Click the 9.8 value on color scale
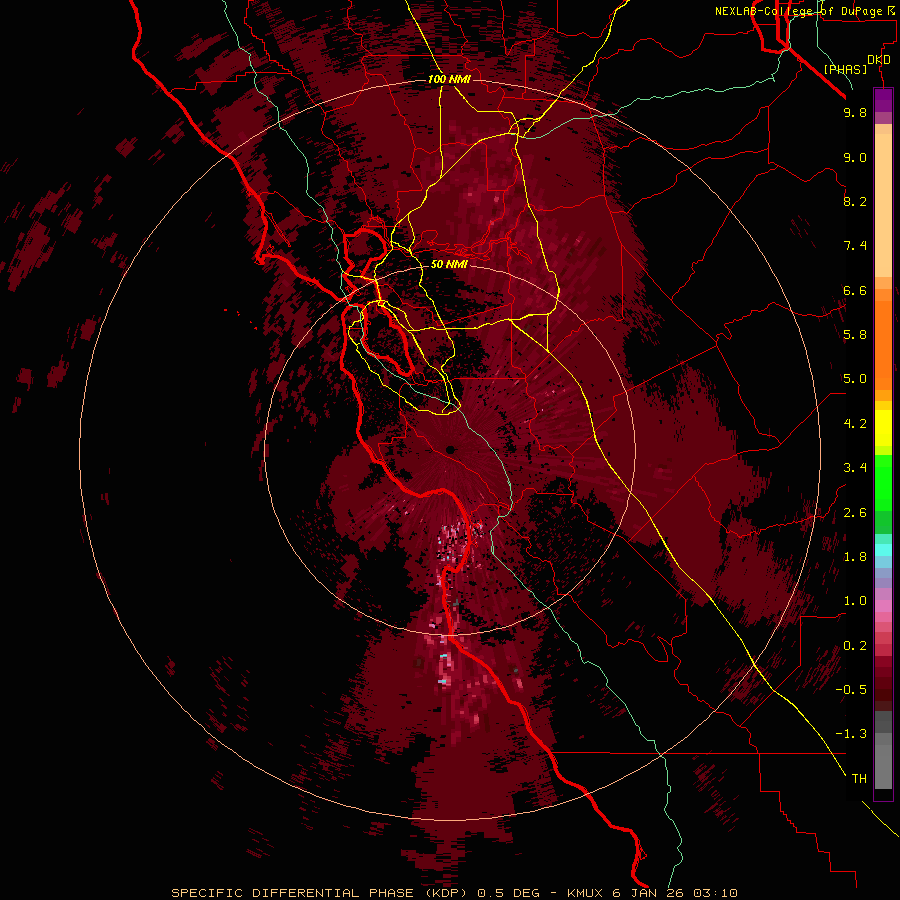The height and width of the screenshot is (900, 900). pos(855,112)
